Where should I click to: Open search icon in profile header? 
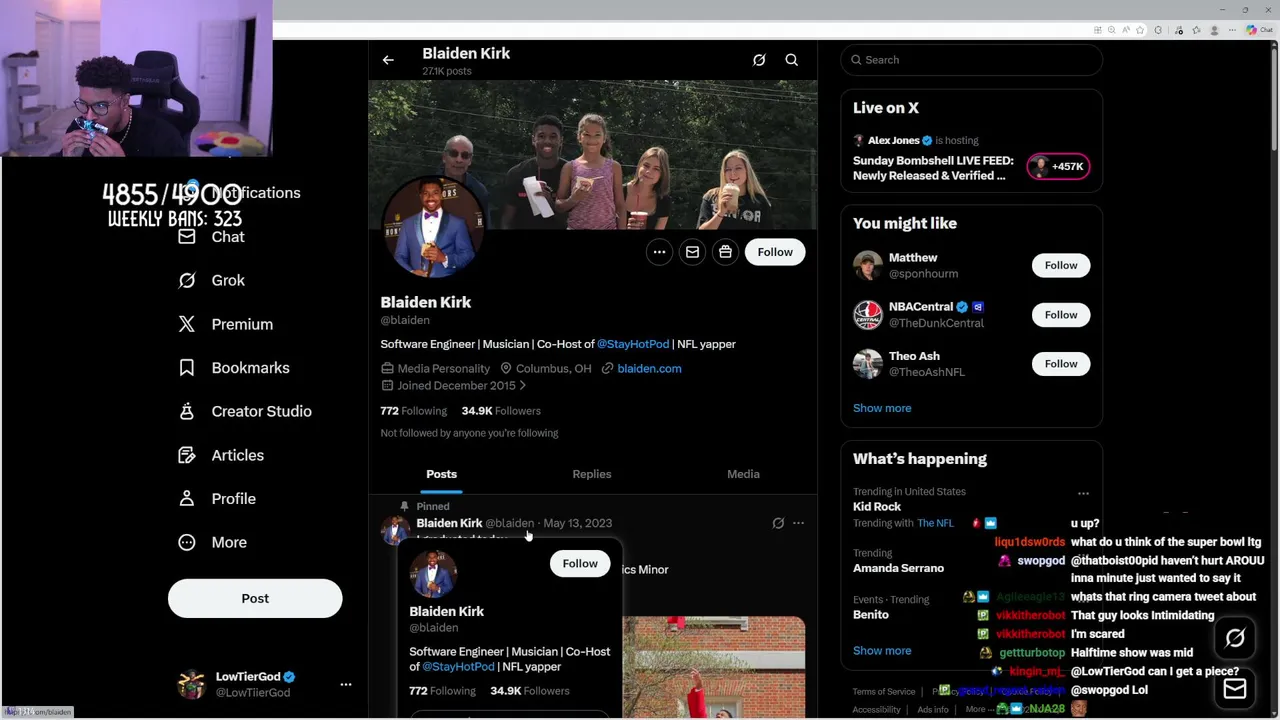click(791, 60)
